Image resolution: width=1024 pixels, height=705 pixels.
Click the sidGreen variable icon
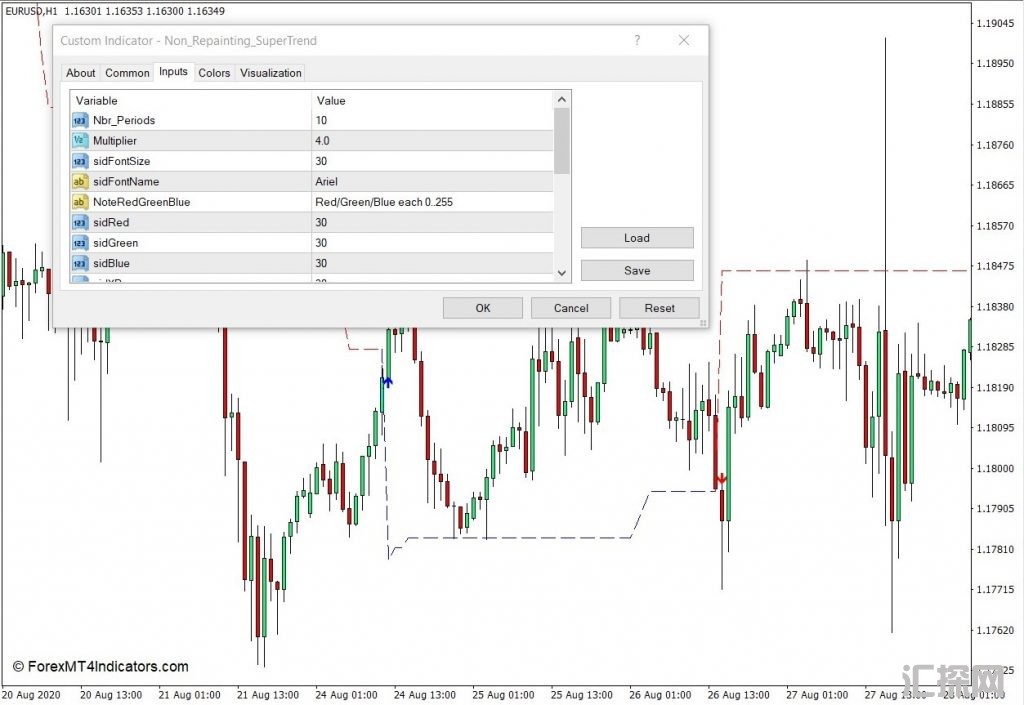pyautogui.click(x=80, y=243)
